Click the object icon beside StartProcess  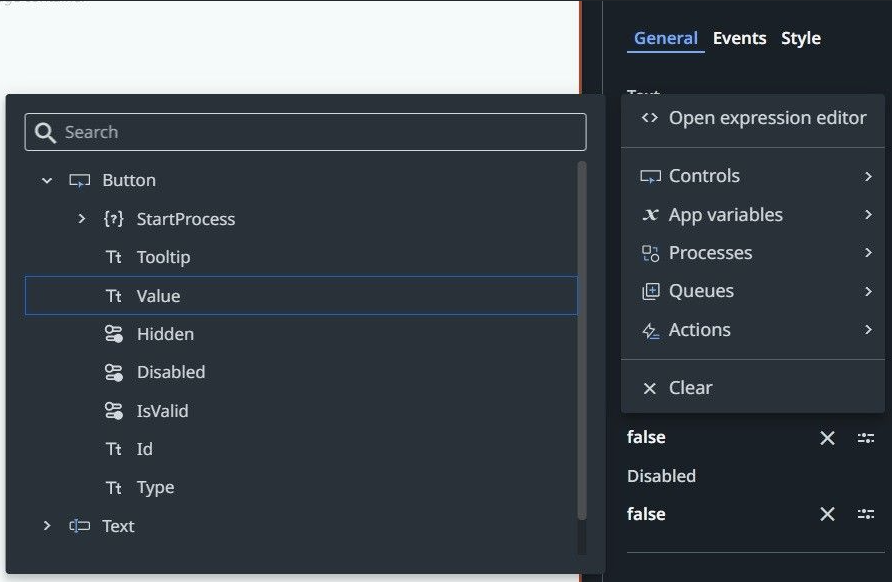point(113,219)
